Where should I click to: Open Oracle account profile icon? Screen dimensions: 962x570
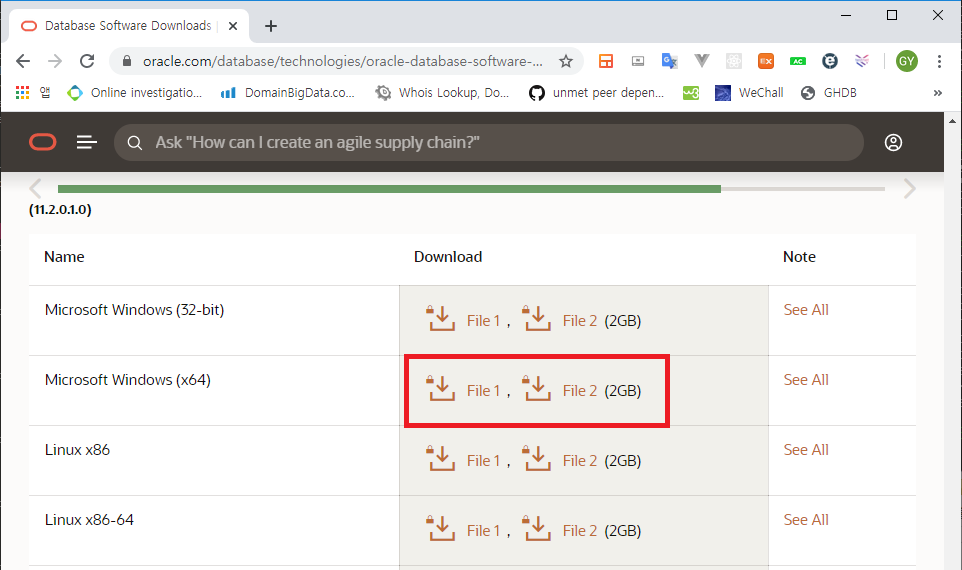pyautogui.click(x=893, y=142)
